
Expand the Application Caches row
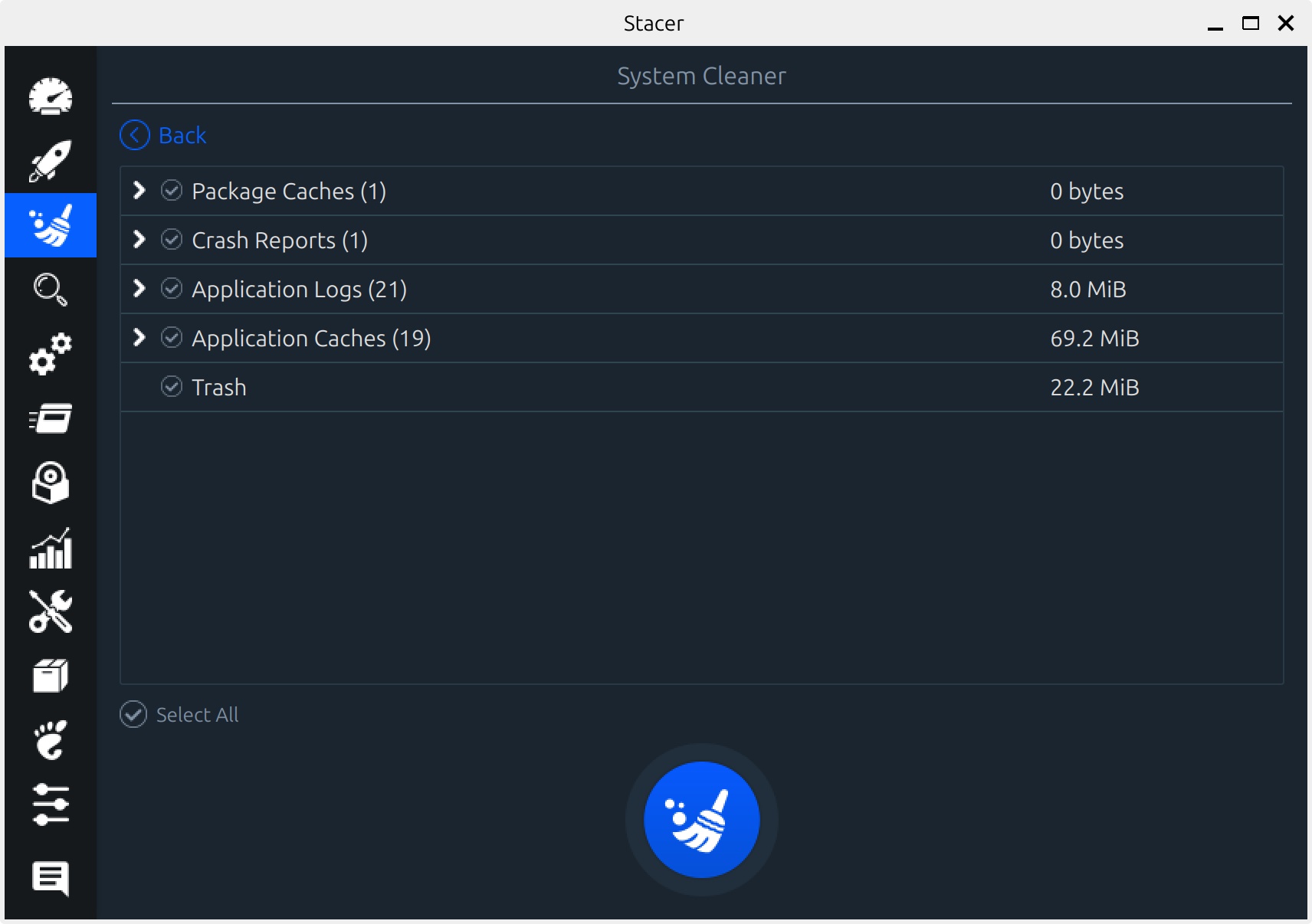click(139, 337)
